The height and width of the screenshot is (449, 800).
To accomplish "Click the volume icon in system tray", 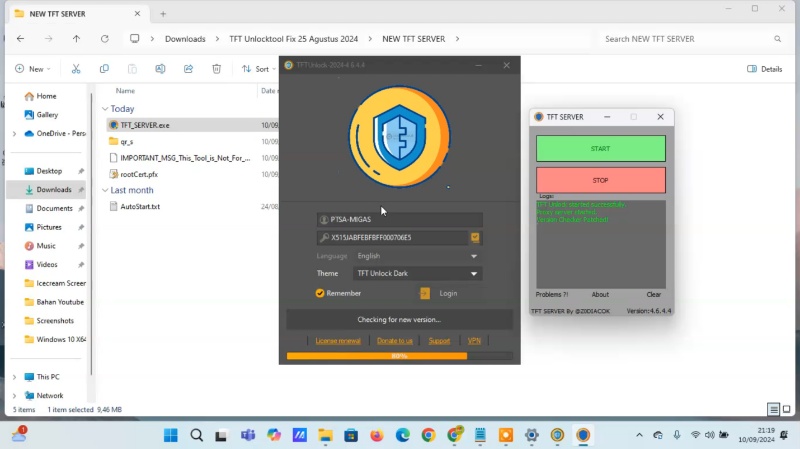I will [709, 435].
